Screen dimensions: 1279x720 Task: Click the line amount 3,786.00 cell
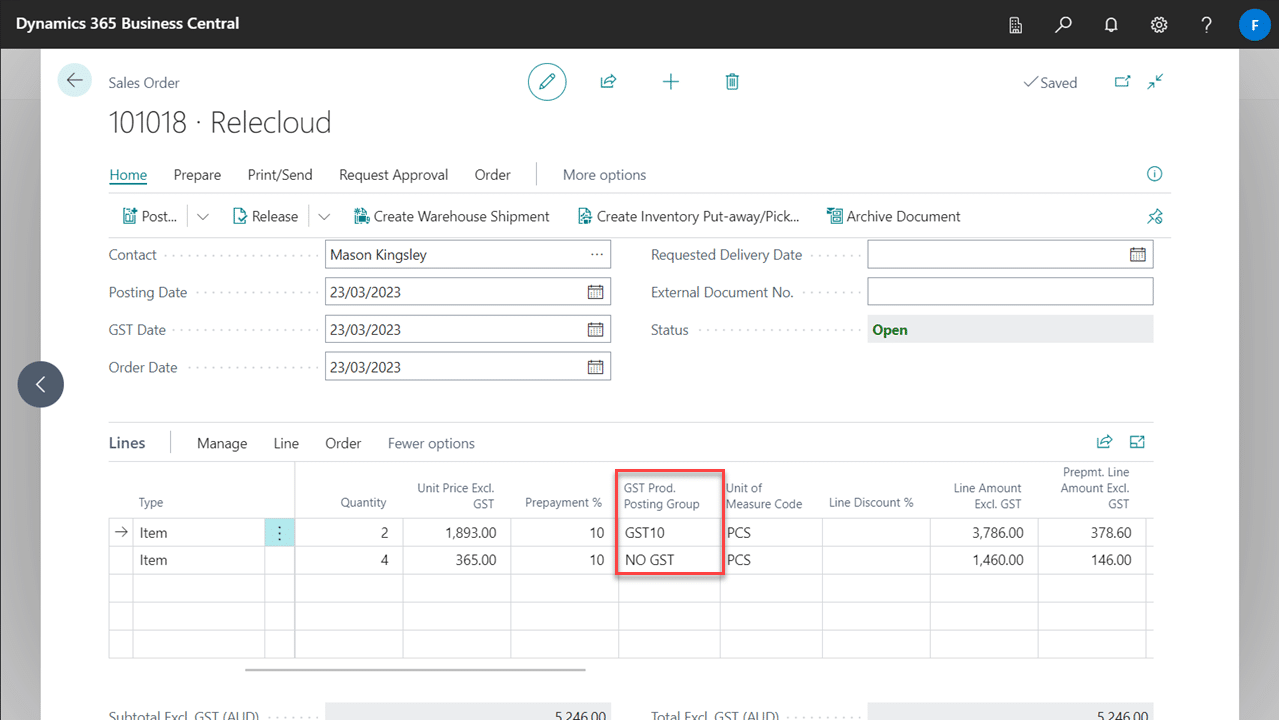pyautogui.click(x=984, y=533)
